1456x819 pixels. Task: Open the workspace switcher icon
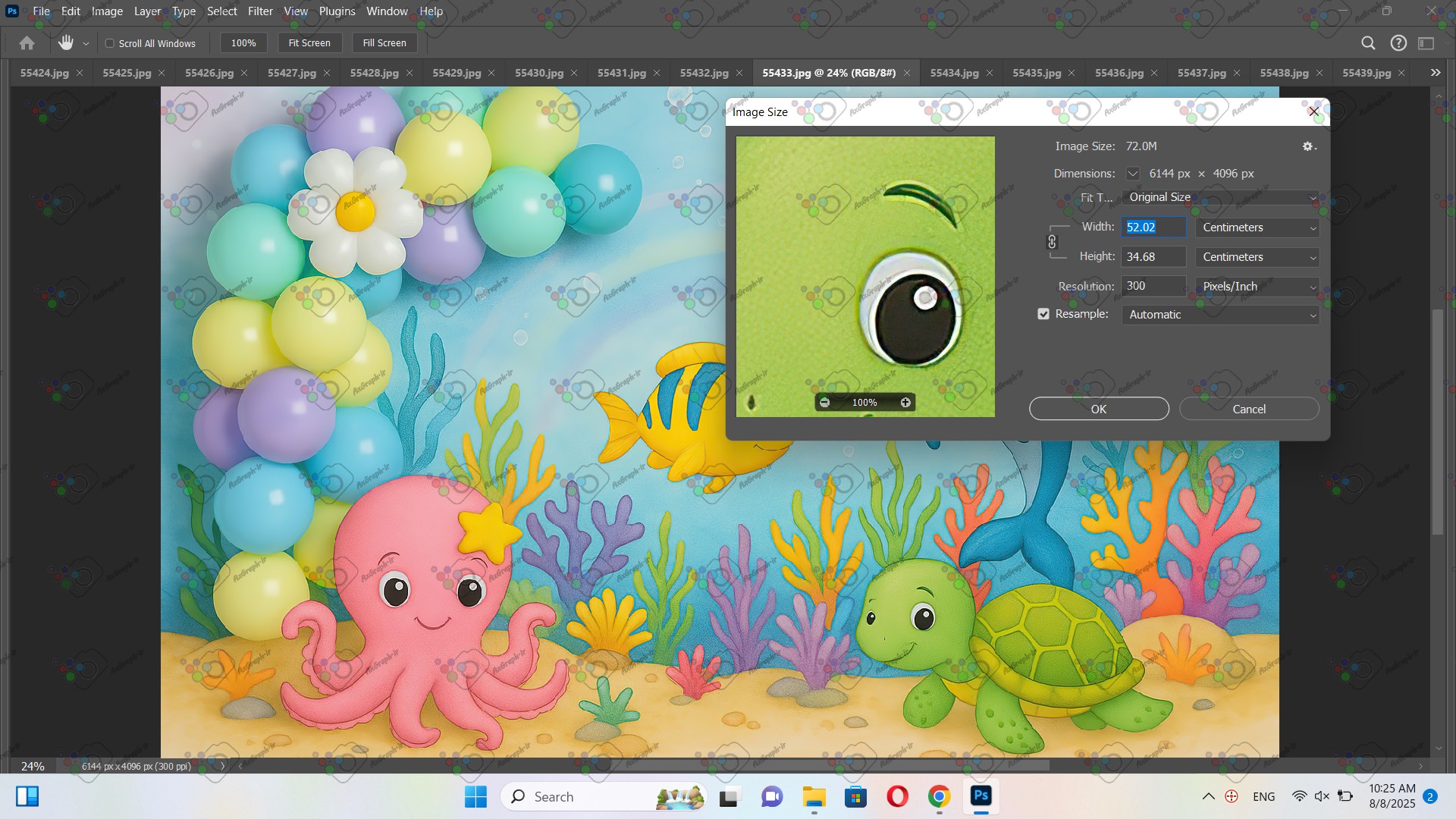tap(1426, 43)
